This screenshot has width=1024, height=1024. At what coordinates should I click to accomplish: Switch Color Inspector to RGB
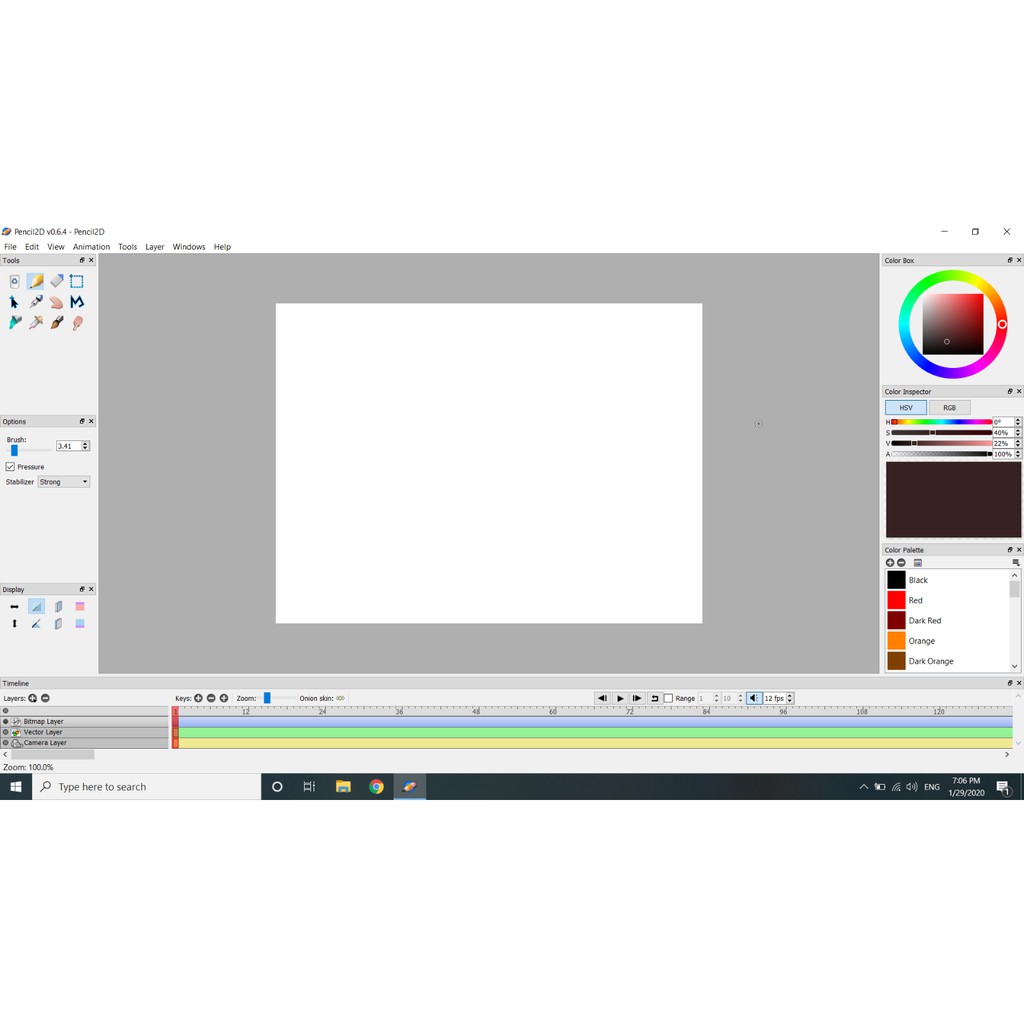pyautogui.click(x=949, y=408)
